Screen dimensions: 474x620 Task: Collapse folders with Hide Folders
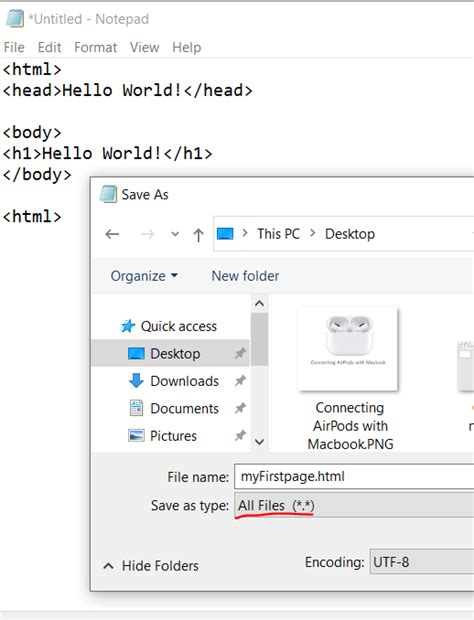coord(151,565)
